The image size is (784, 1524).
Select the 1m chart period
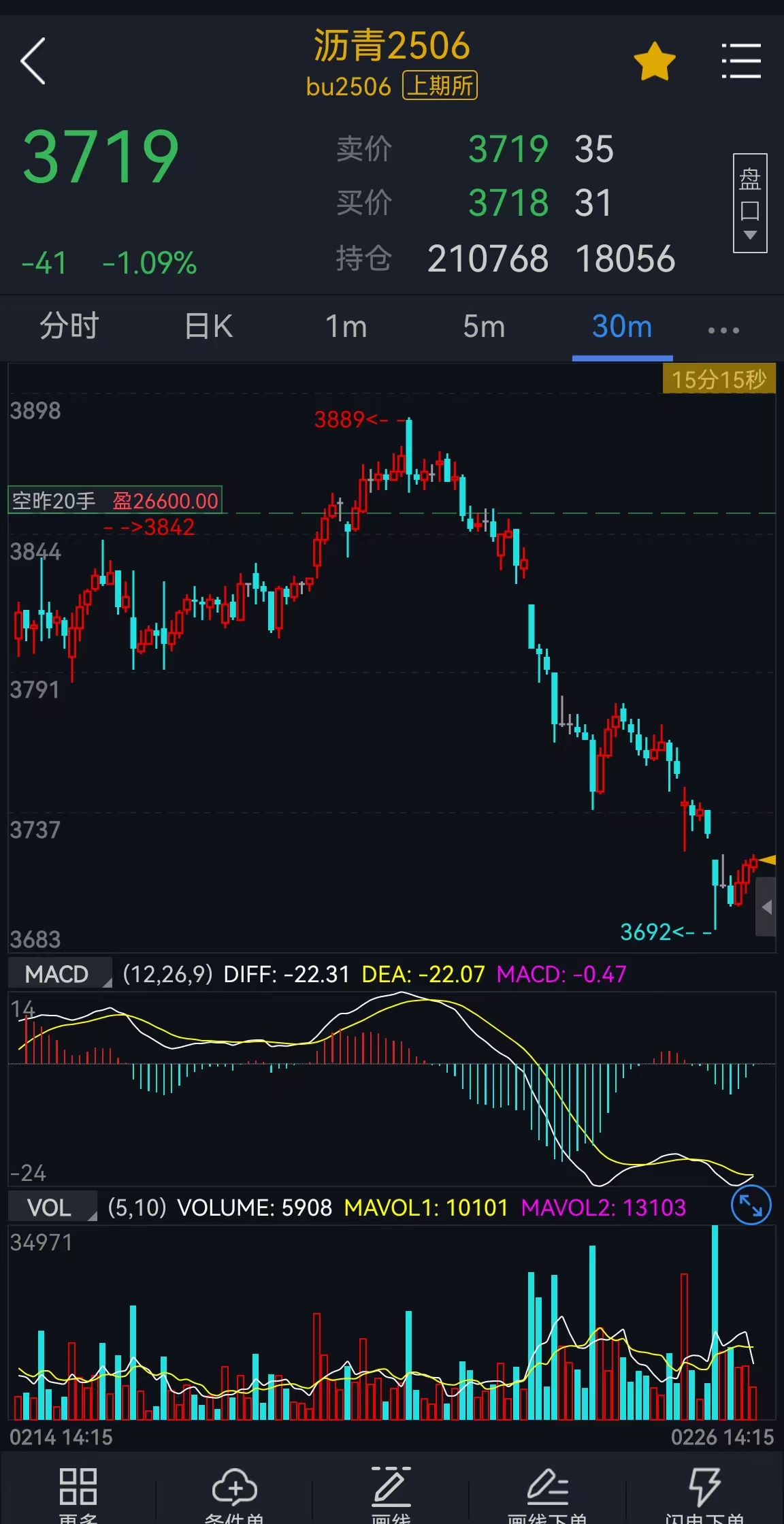pyautogui.click(x=346, y=327)
